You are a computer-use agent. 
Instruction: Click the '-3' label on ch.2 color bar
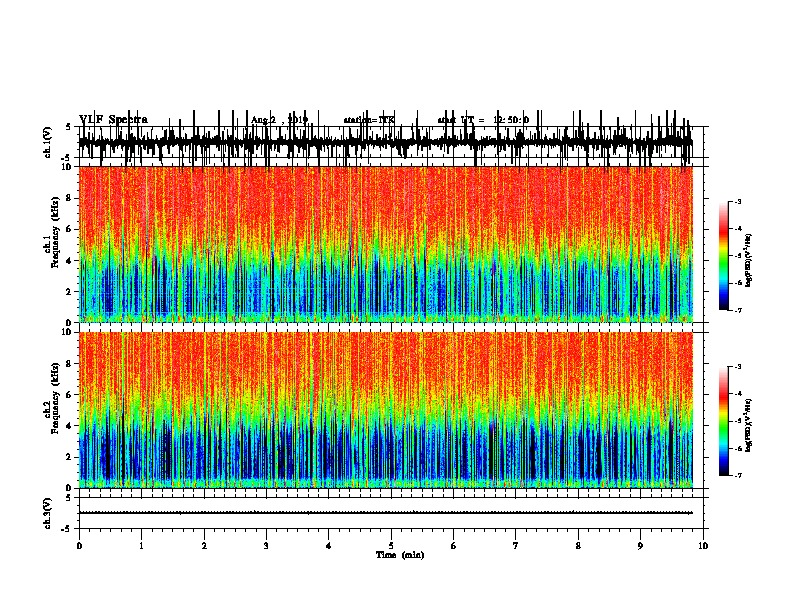[x=737, y=367]
